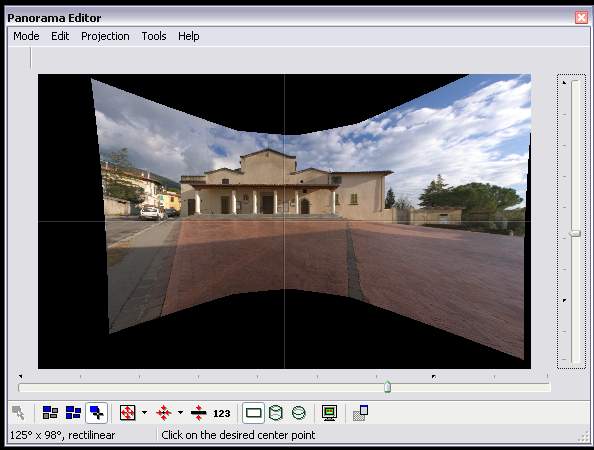Select the edit individual images mode icon
This screenshot has width=594, height=450.
click(x=50, y=412)
